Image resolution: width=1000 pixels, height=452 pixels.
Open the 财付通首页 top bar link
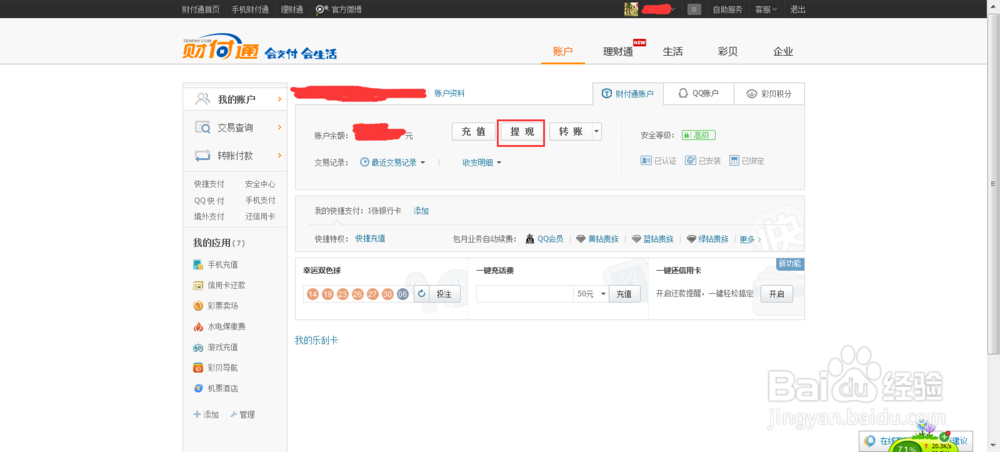[x=200, y=10]
